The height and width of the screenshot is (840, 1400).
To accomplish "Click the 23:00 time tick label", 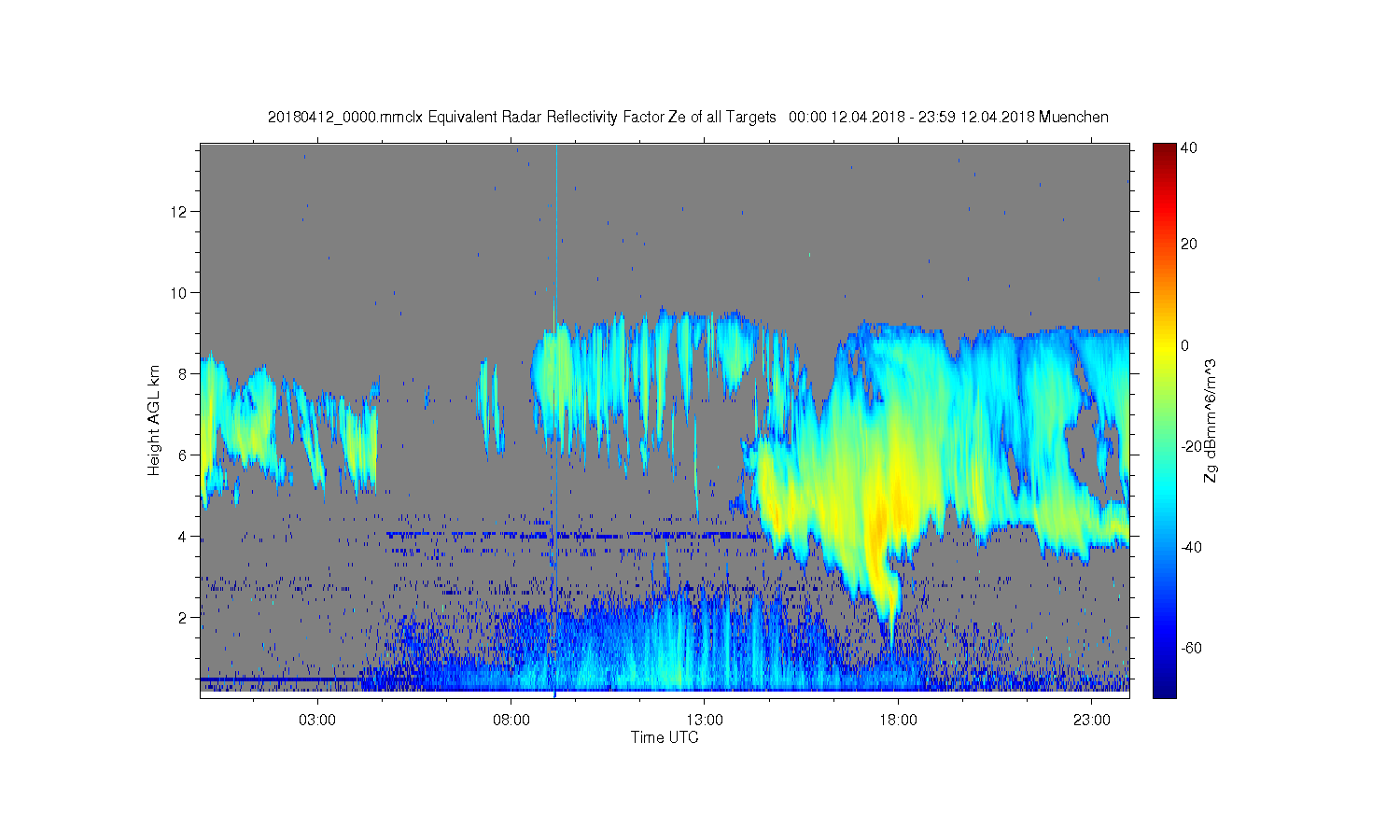I will coord(1092,721).
